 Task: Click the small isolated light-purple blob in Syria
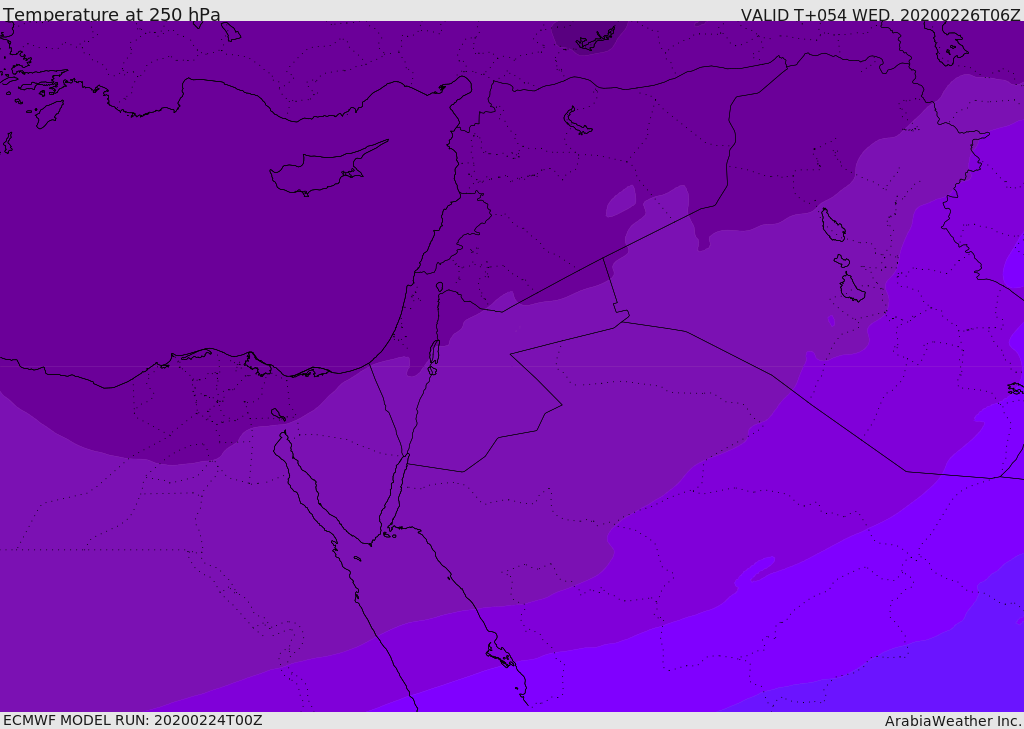(x=620, y=201)
